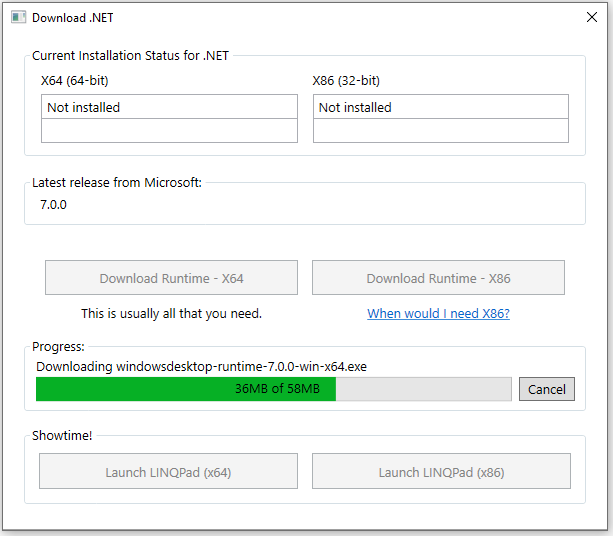Image resolution: width=613 pixels, height=536 pixels.
Task: Launch LINQPad (x86)
Action: [441, 471]
